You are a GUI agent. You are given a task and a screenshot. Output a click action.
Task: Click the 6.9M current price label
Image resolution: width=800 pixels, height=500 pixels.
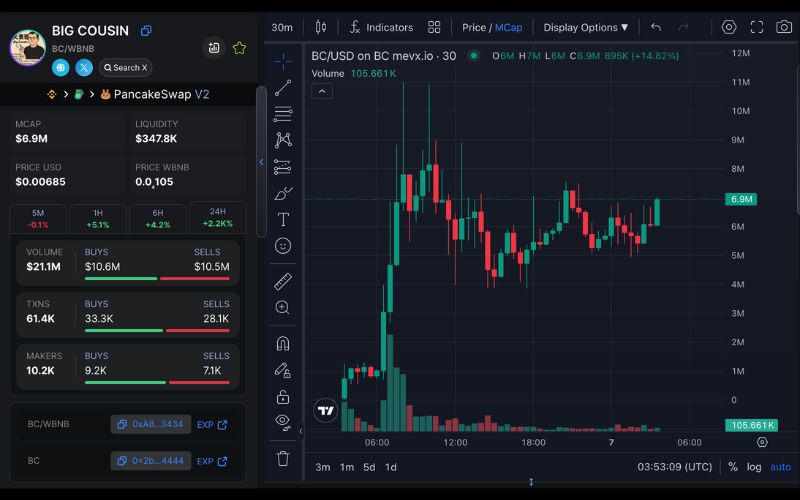741,199
